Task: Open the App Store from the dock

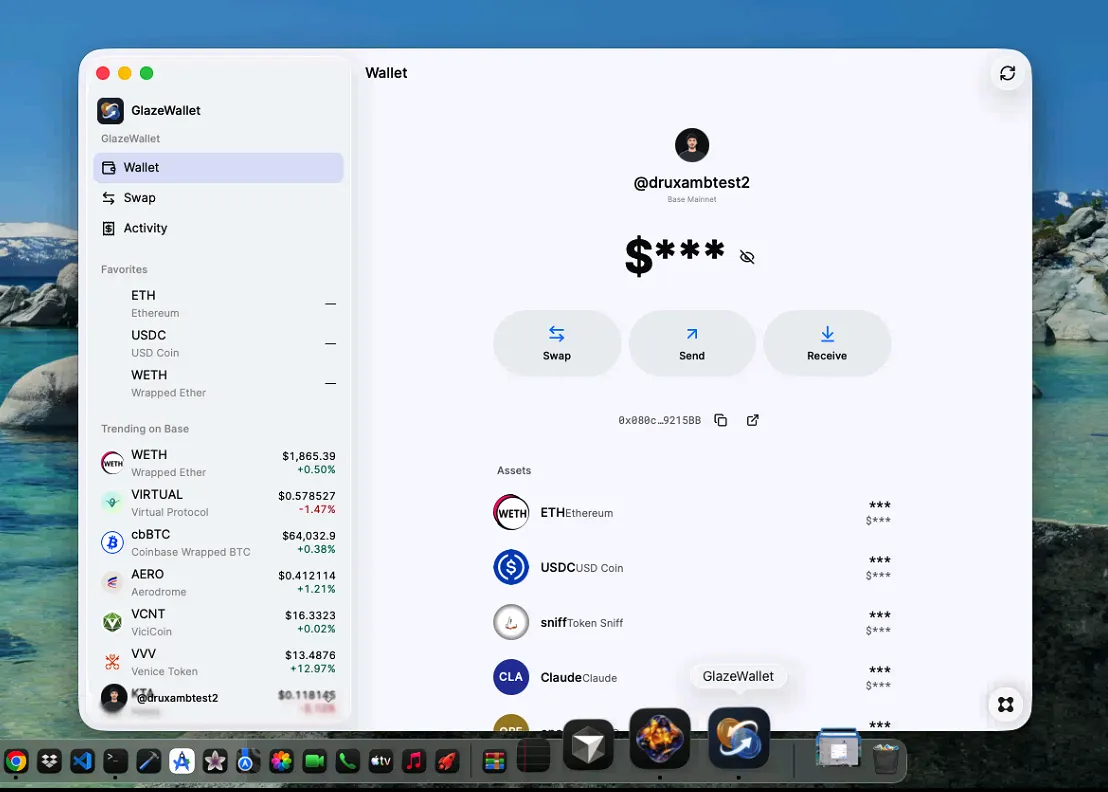Action: click(x=182, y=761)
